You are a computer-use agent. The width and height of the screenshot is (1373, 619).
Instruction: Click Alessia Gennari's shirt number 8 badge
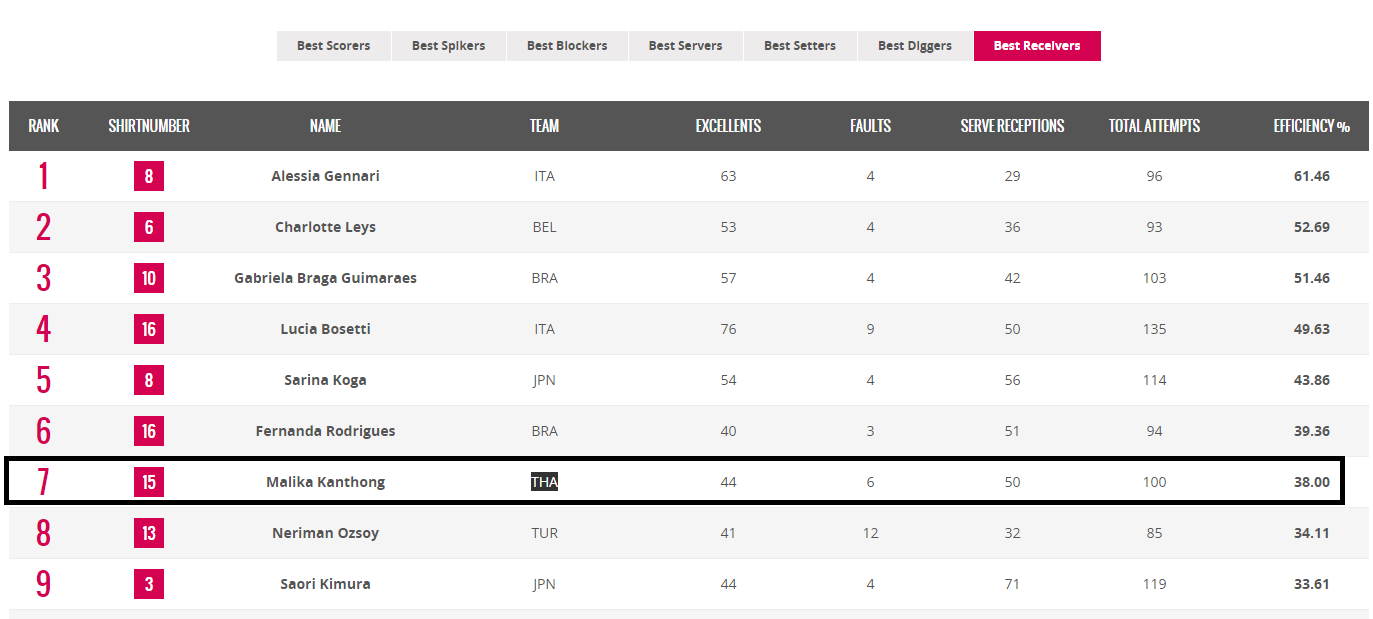(149, 177)
